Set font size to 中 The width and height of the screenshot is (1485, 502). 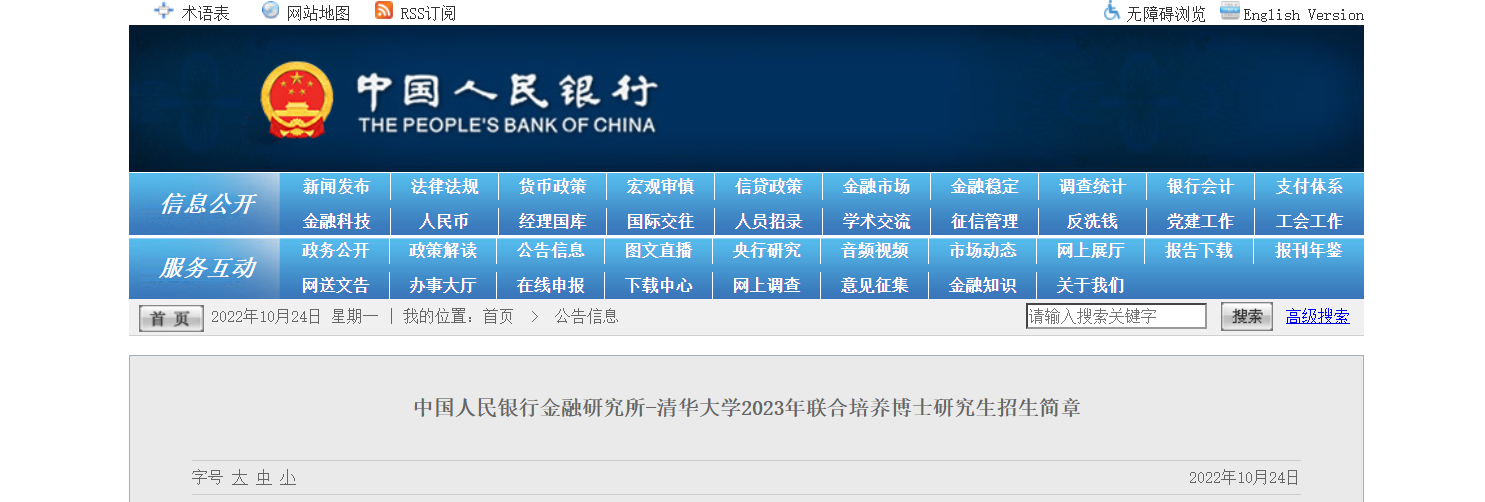coord(263,478)
